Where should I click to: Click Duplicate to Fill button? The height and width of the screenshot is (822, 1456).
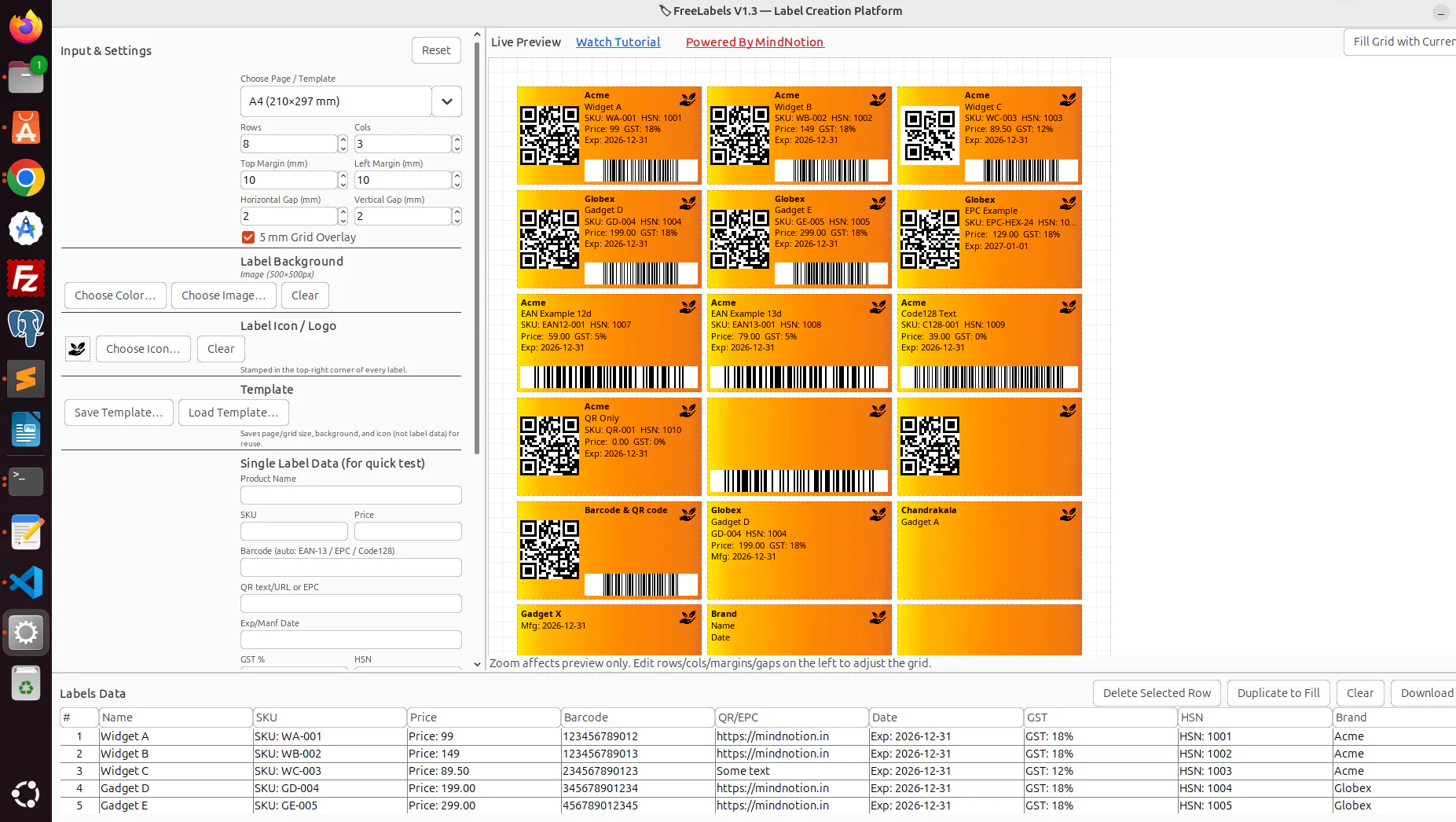point(1278,693)
